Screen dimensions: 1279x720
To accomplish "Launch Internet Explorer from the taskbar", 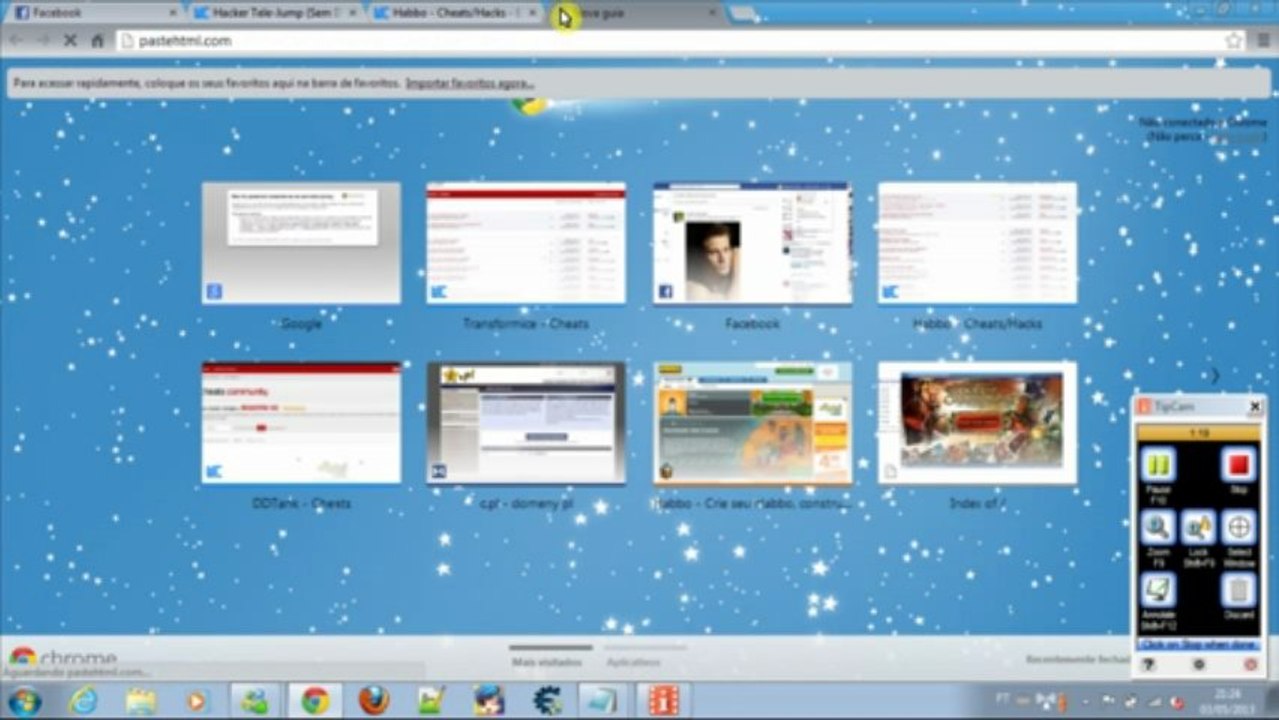I will (x=84, y=701).
